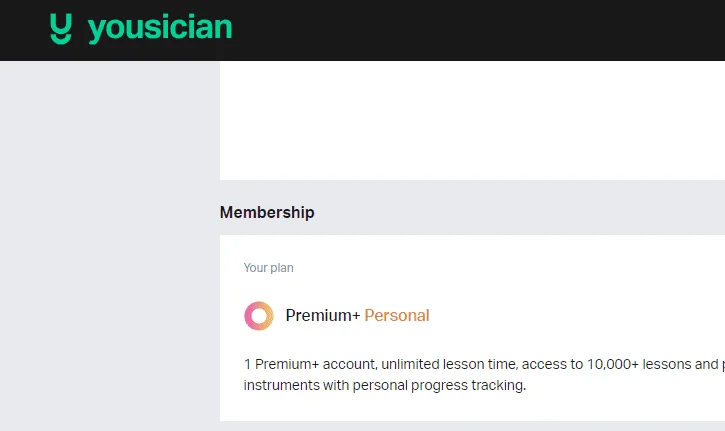Click the white center of the Premium+ ring
This screenshot has width=725, height=431.
click(x=258, y=316)
